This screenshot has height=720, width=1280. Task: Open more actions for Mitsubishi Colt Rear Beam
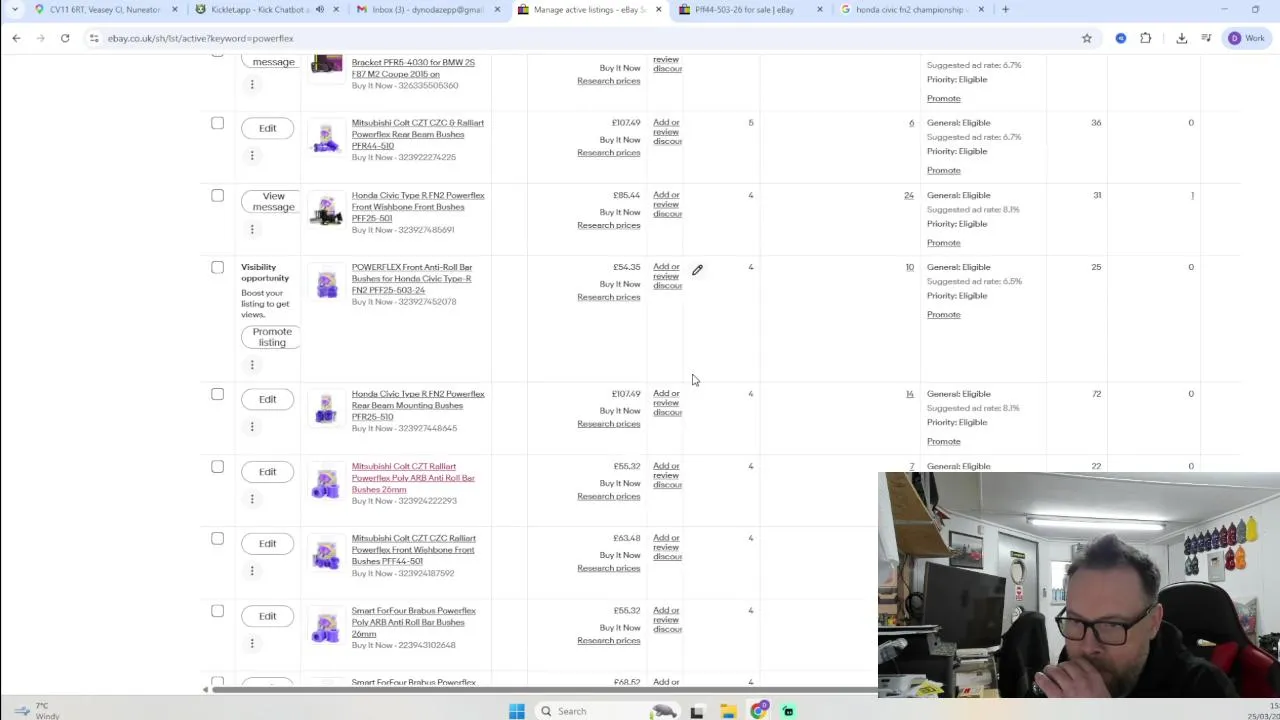pyautogui.click(x=252, y=155)
